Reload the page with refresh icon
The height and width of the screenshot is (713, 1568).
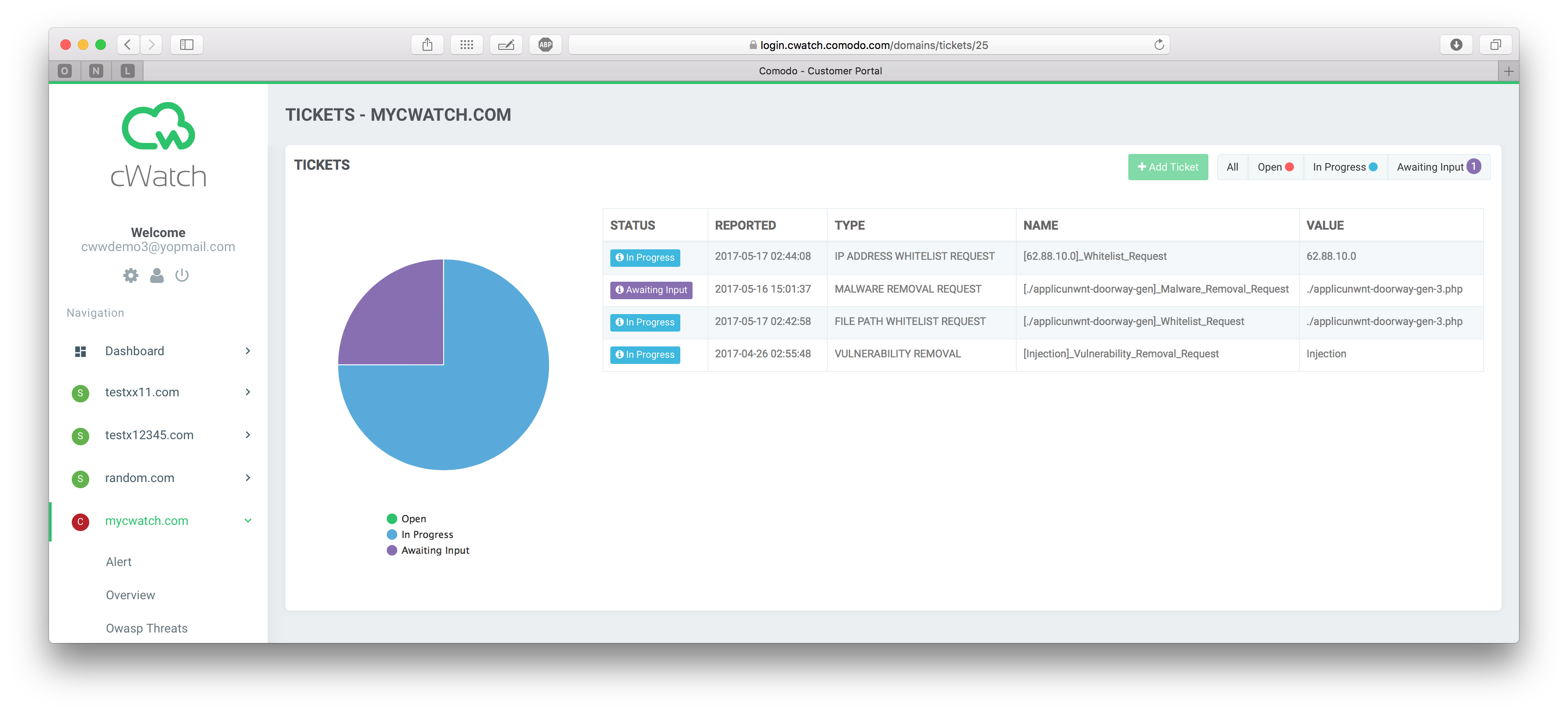point(1159,45)
